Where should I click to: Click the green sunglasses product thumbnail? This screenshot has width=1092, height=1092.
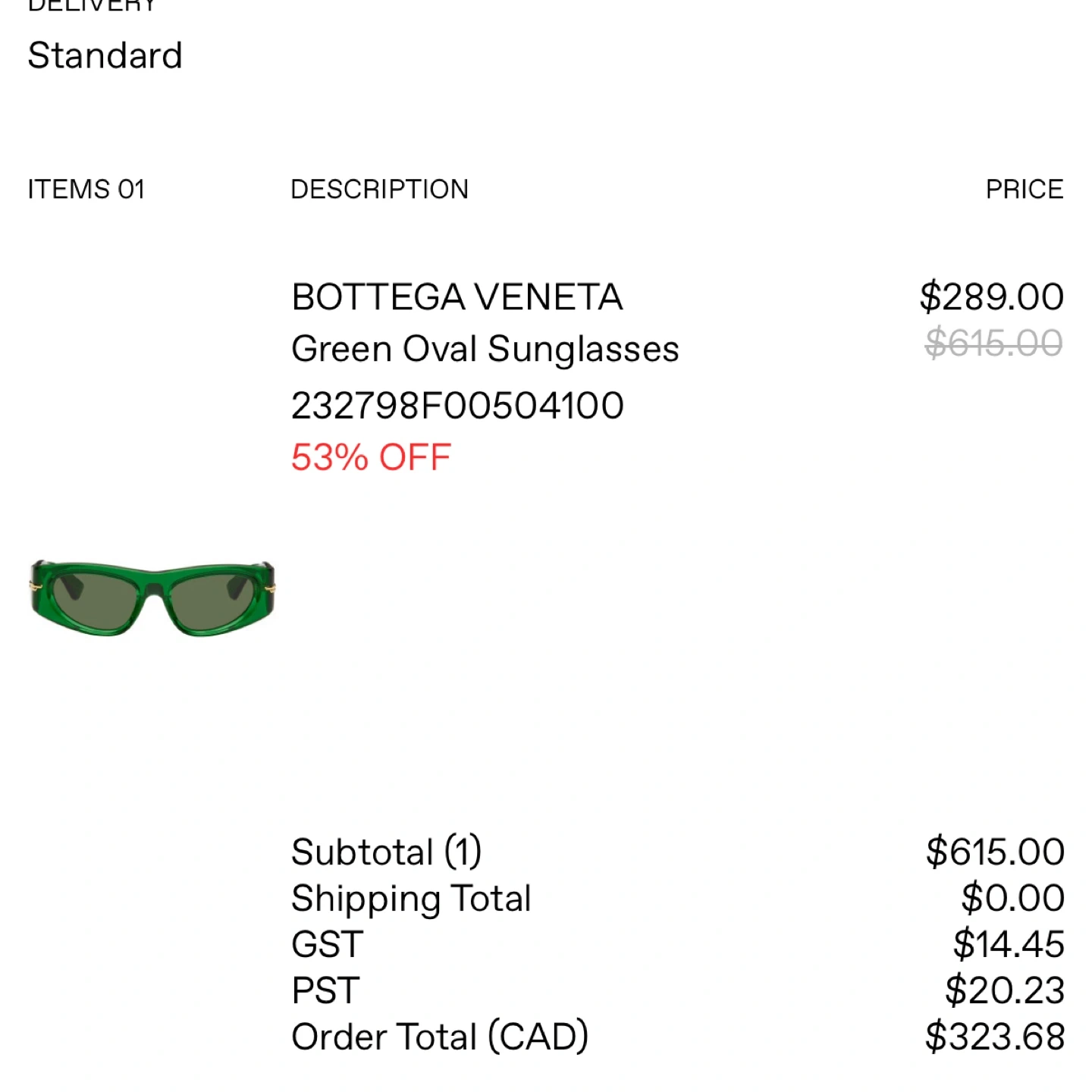(152, 598)
